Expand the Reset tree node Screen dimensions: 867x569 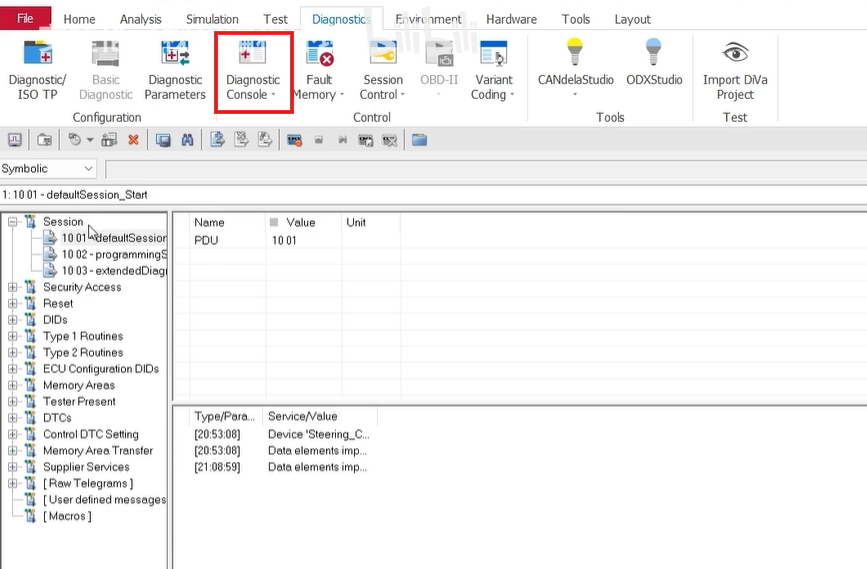pos(13,304)
